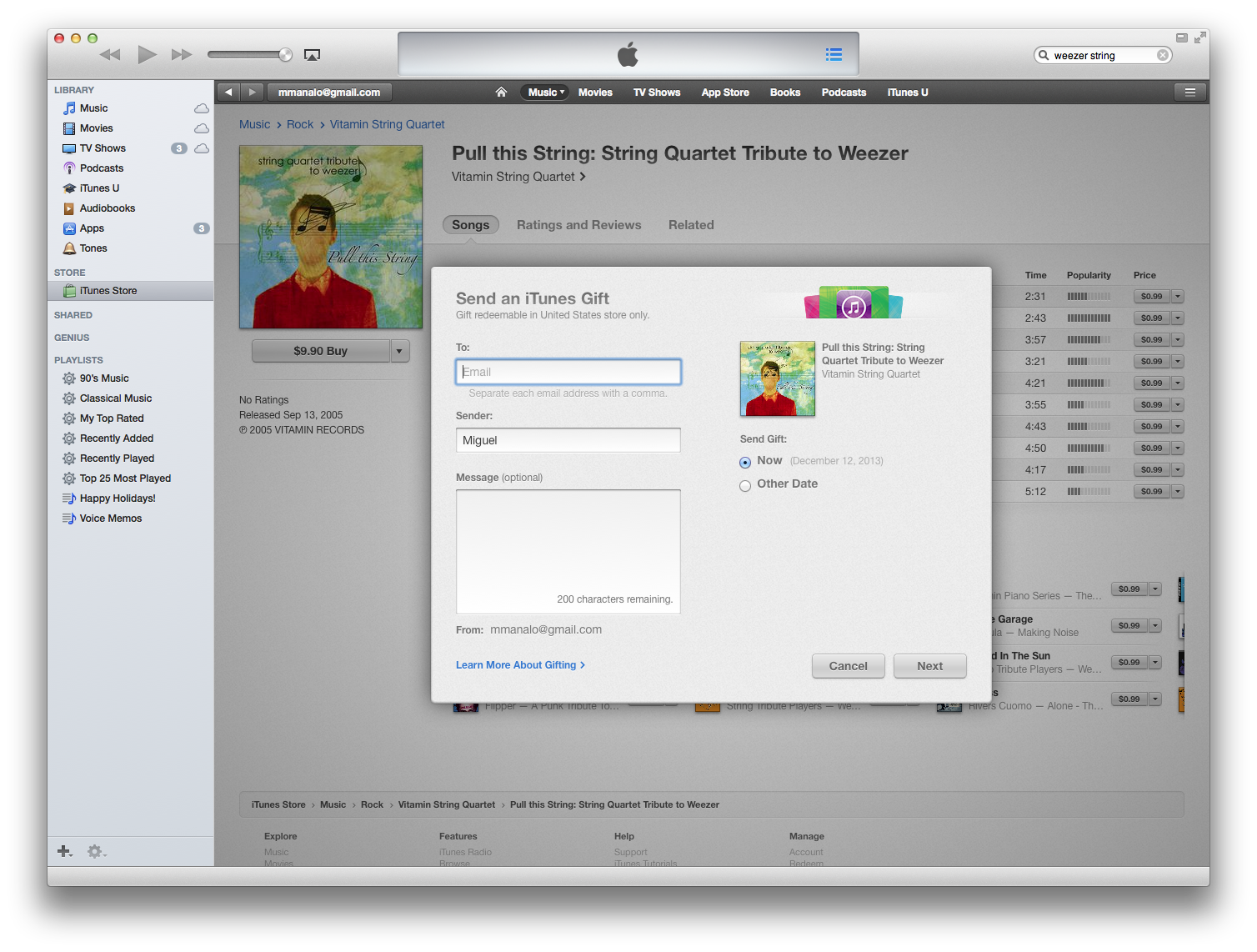Screen dimensions: 1257x952
Task: Open Books in the store navigation
Action: (785, 93)
